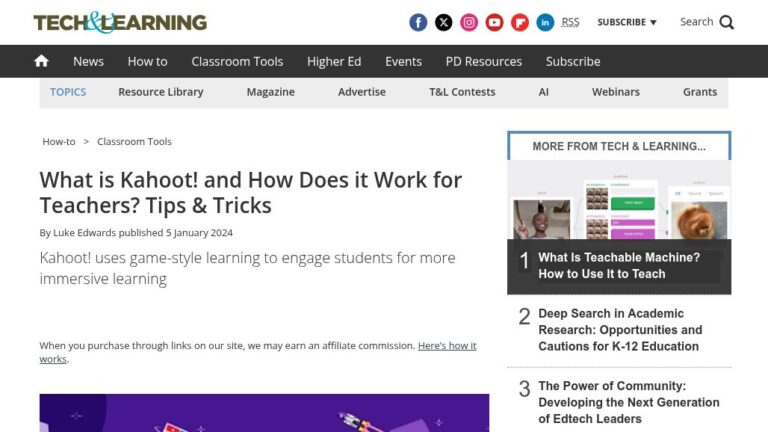The height and width of the screenshot is (432, 768).
Task: Click the TOPICS label in the topics bar
Action: pyautogui.click(x=68, y=92)
